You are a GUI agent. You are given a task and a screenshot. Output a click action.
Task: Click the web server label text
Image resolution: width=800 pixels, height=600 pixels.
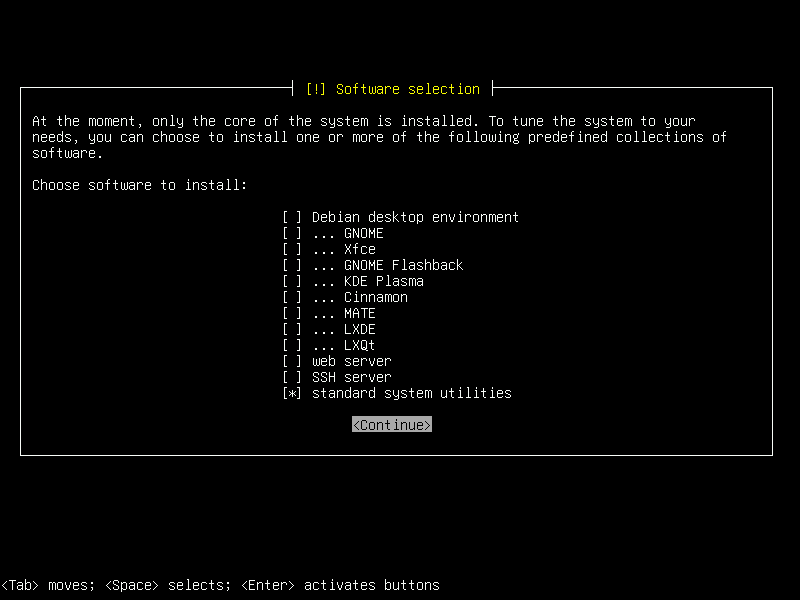351,361
